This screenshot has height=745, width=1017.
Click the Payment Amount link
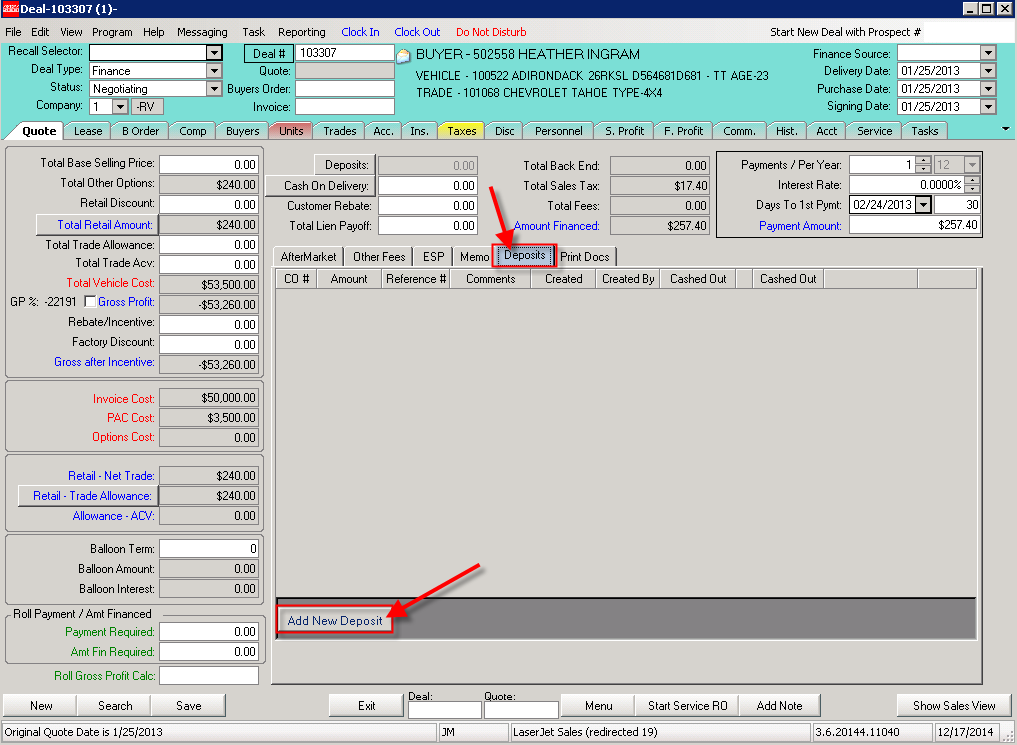pyautogui.click(x=800, y=226)
